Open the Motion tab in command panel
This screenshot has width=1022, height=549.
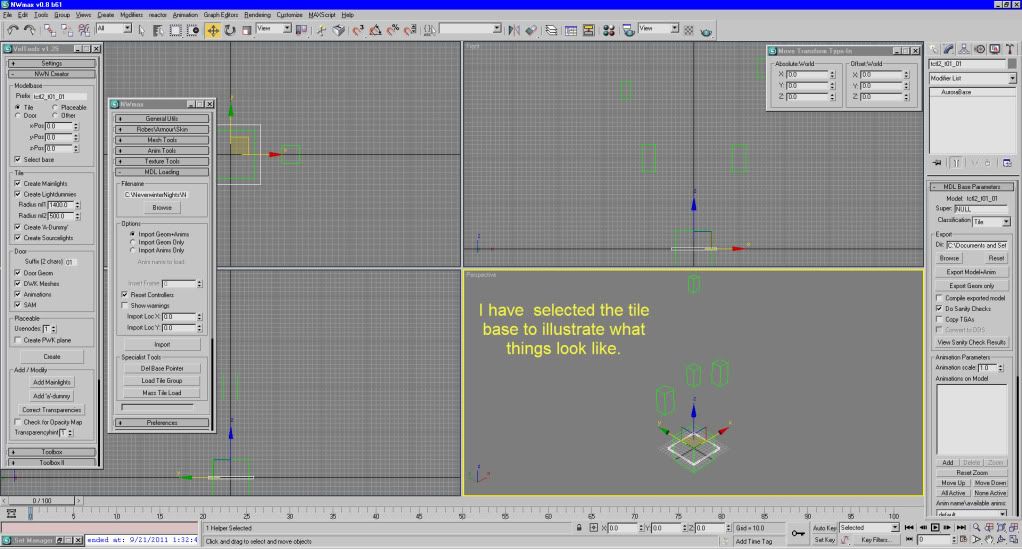click(x=978, y=48)
